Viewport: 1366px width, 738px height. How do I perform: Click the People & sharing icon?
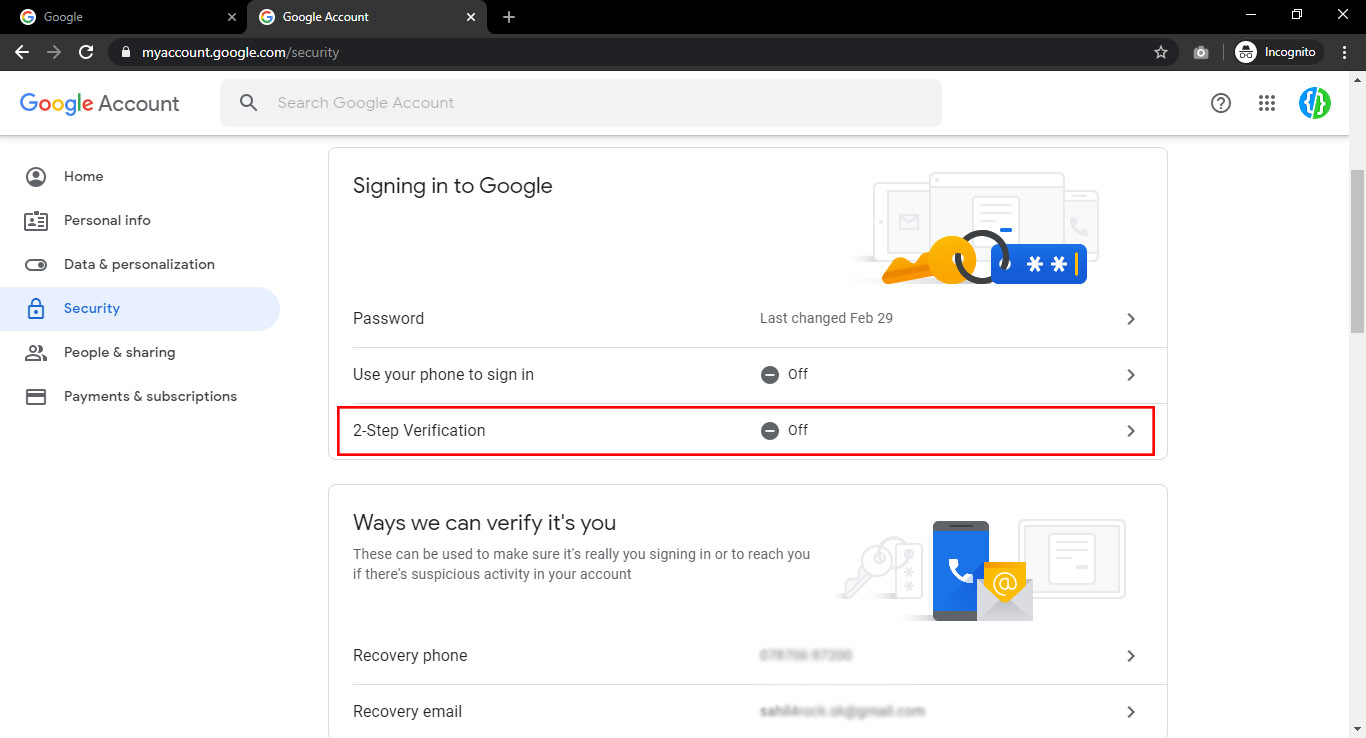35,352
